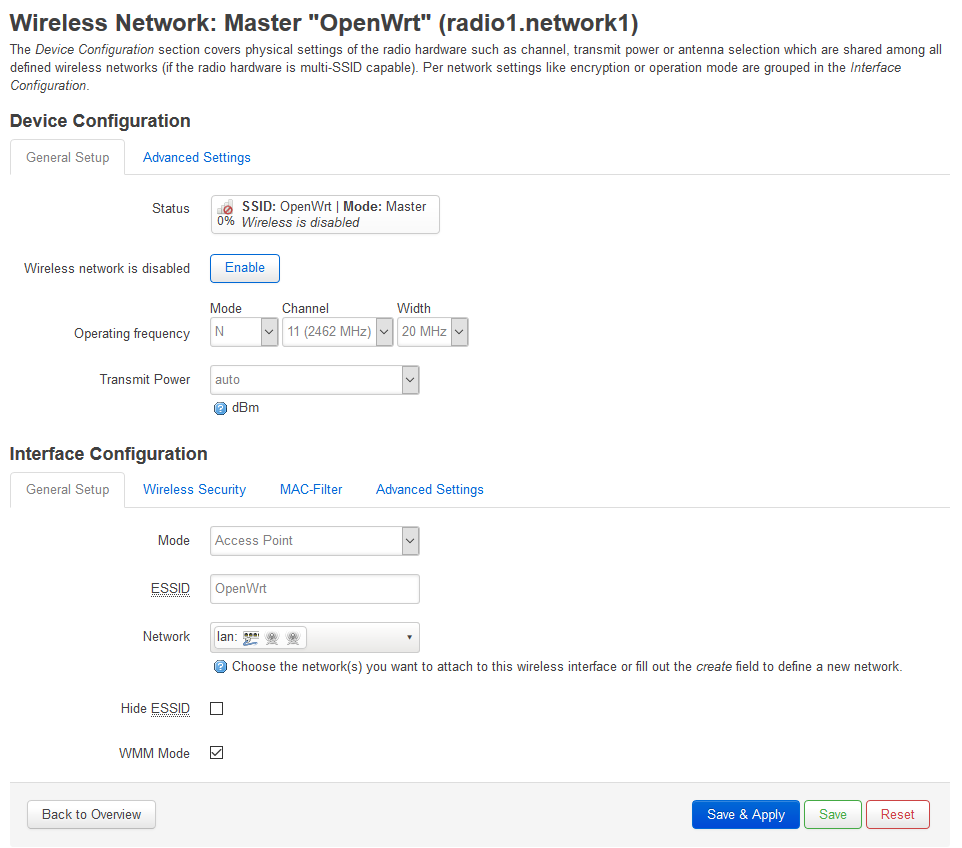Select Interface Configuration General Setup tab
The width and height of the screenshot is (962, 848).
[67, 490]
